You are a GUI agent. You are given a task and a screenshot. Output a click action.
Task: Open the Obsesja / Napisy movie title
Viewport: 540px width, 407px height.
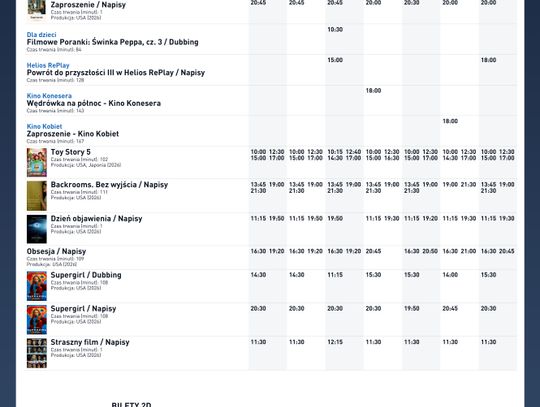(56, 251)
